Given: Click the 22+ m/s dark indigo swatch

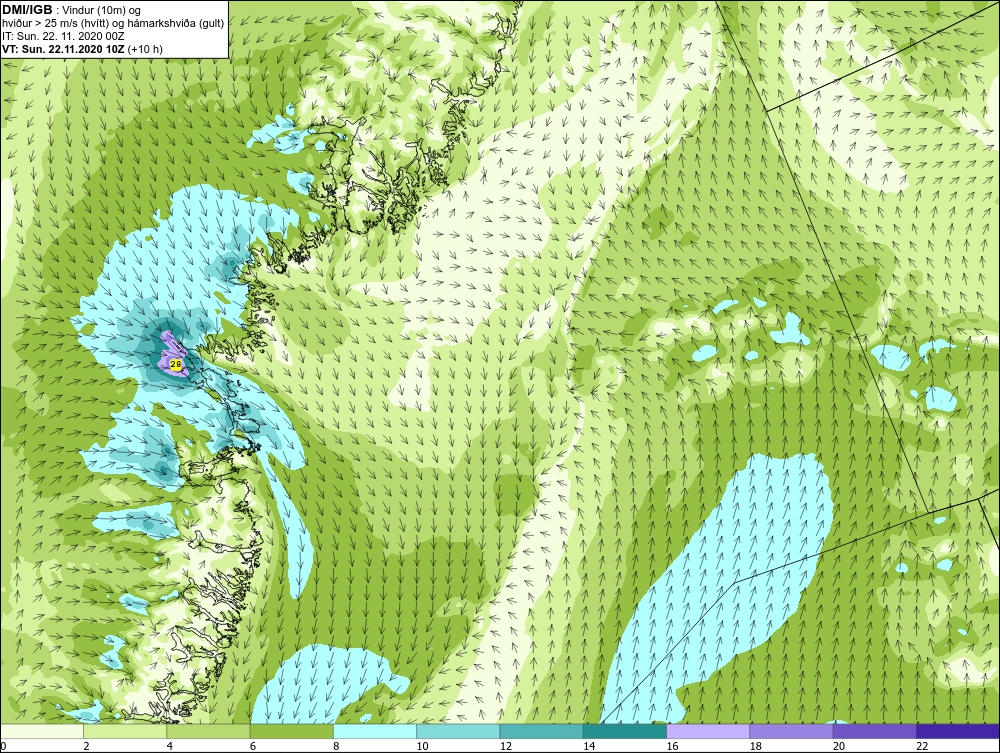Looking at the screenshot, I should 958,731.
